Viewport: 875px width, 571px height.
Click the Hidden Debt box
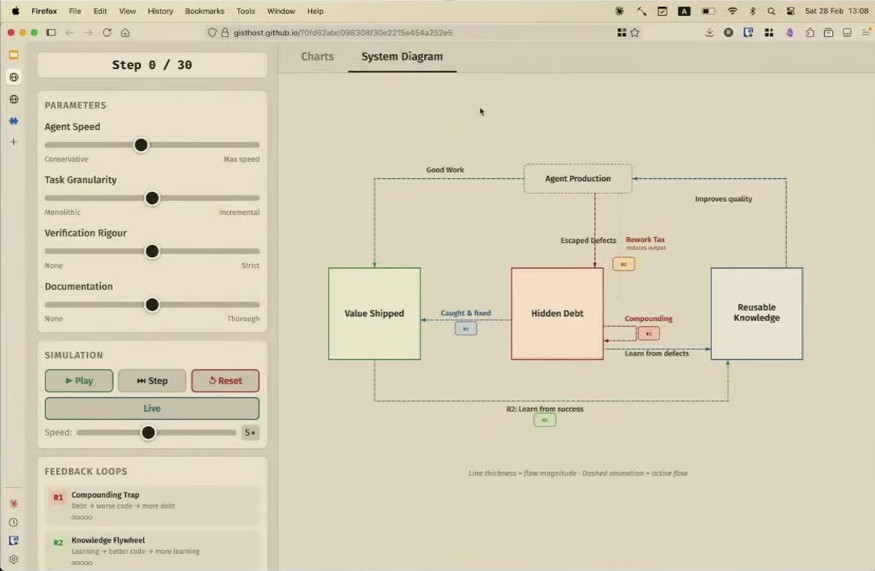coord(557,314)
